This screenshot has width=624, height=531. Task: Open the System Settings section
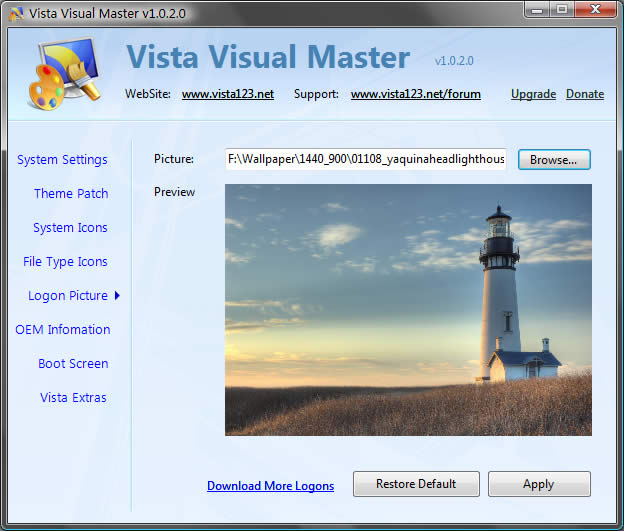point(62,160)
